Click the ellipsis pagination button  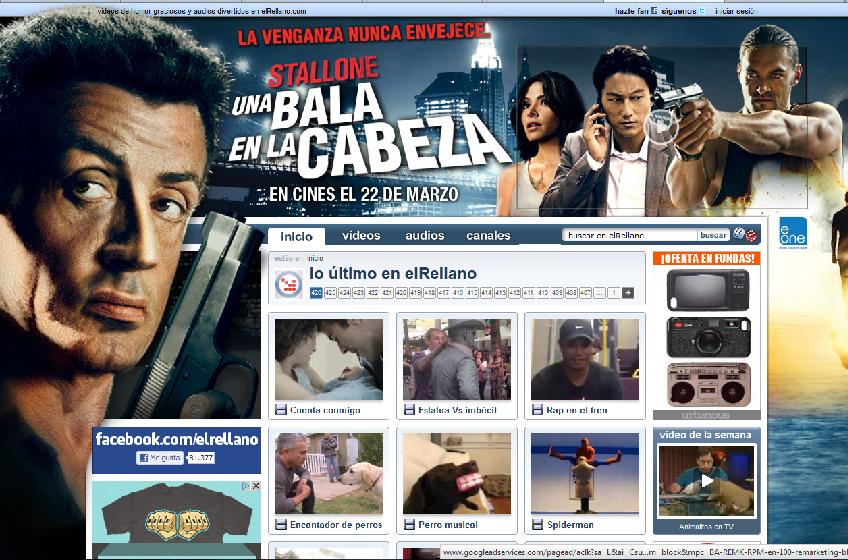pyautogui.click(x=599, y=293)
